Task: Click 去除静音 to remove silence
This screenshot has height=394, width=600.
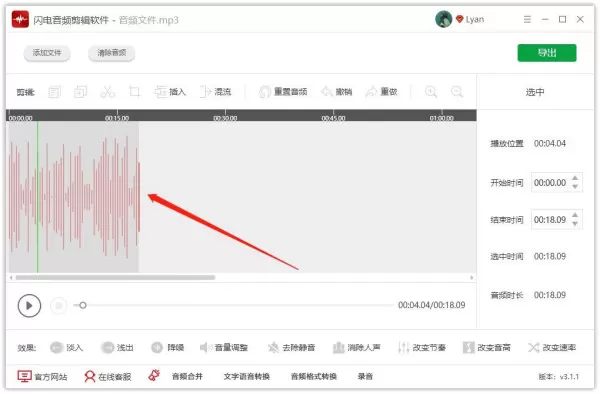Action: click(292, 347)
